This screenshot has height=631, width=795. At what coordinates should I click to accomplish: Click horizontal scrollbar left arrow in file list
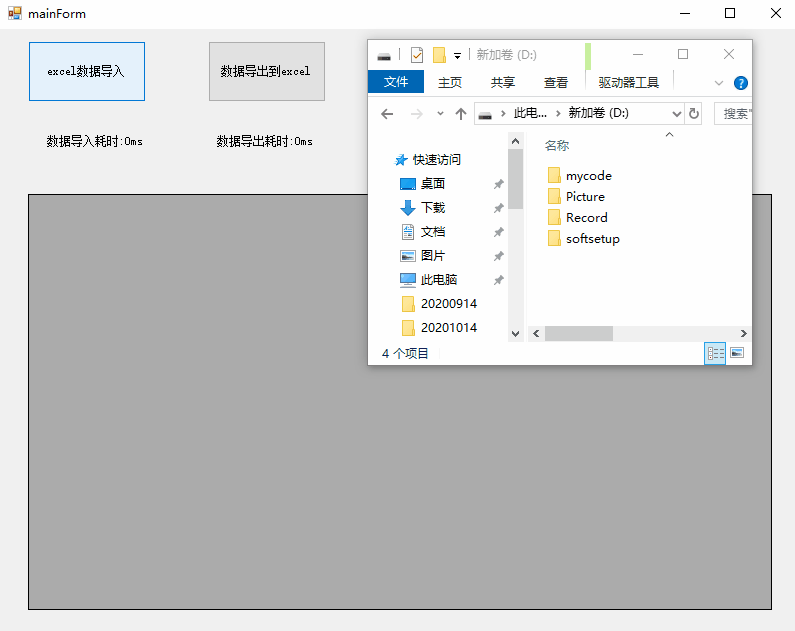click(536, 333)
